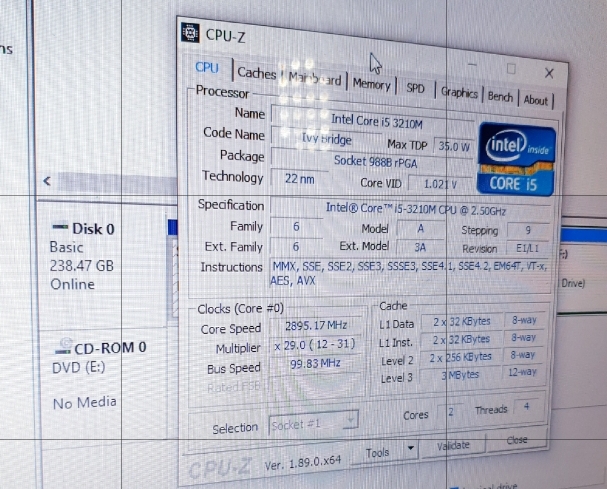View the About tab

[536, 100]
